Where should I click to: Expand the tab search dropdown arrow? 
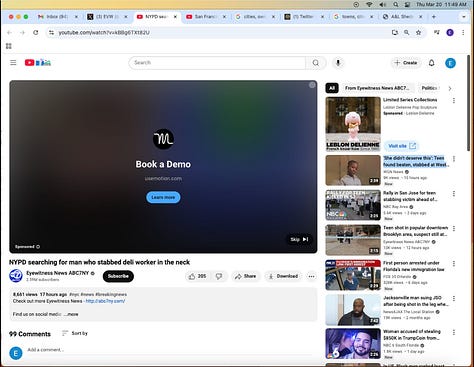pos(464,17)
